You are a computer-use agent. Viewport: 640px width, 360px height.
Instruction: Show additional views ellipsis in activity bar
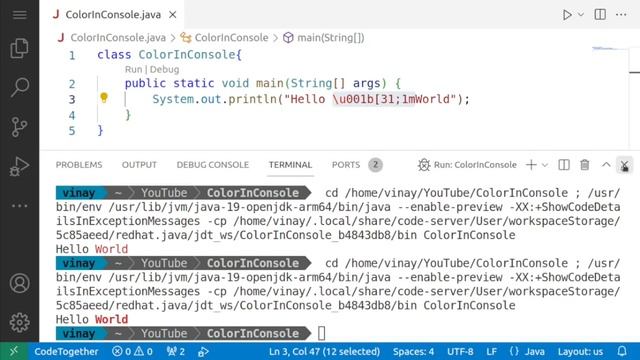tap(19, 206)
